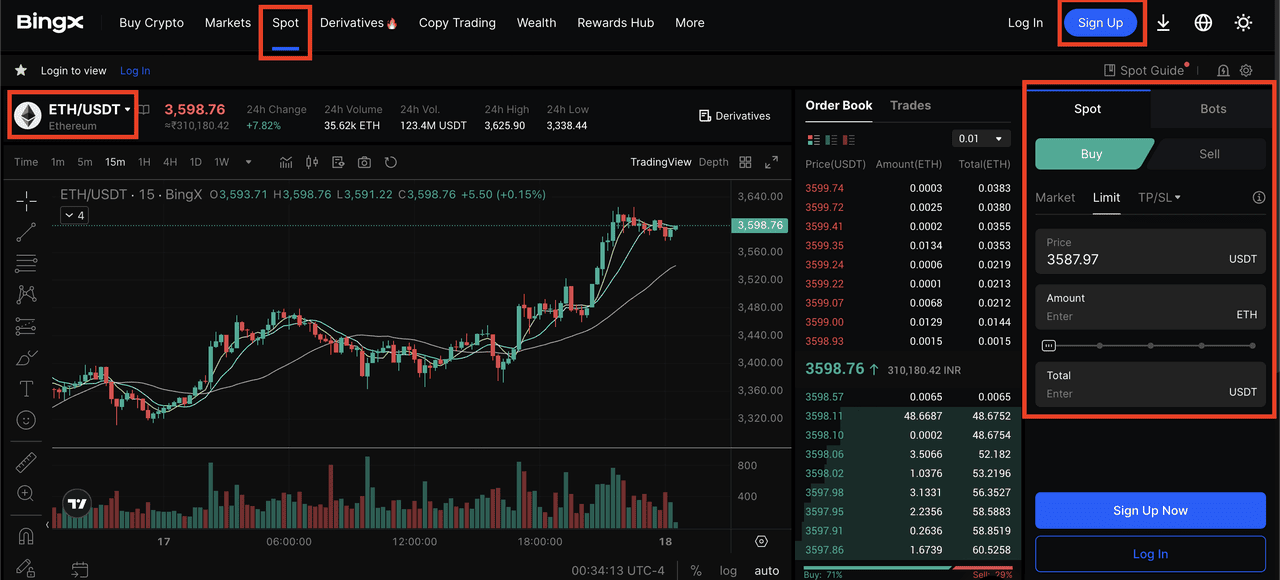Switch to the Bots tab
The width and height of the screenshot is (1280, 580).
[1213, 109]
